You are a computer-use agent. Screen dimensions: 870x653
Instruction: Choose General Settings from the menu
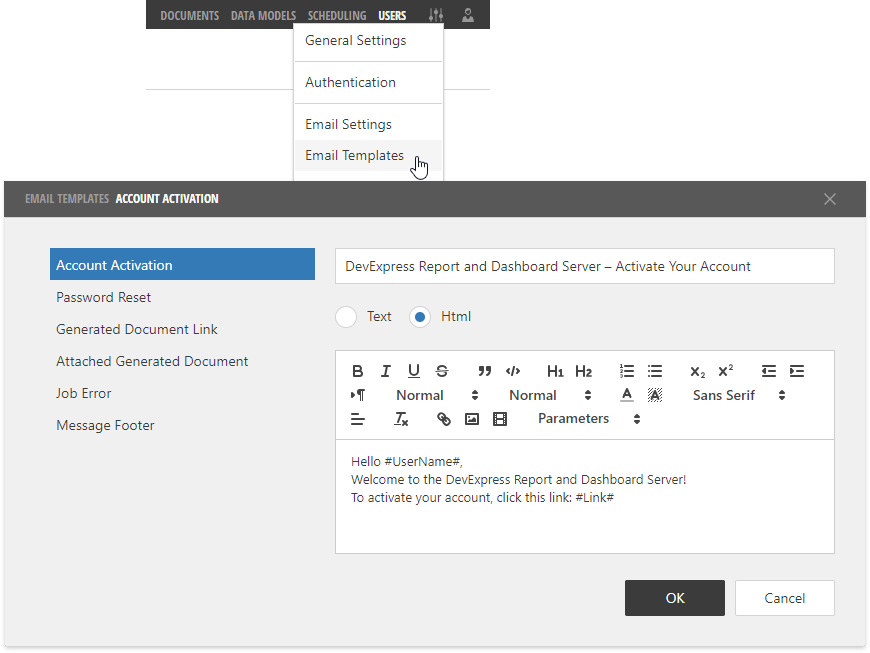(368, 41)
